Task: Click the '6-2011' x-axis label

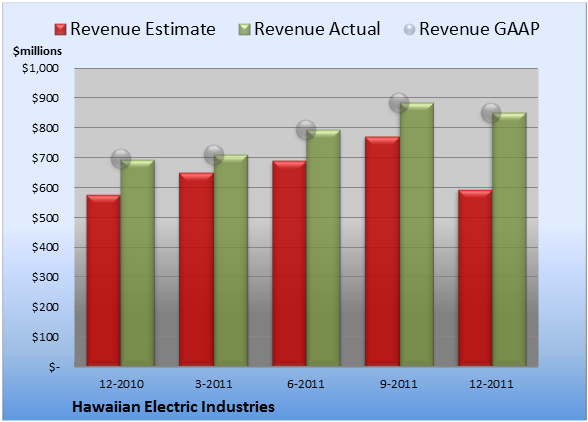Action: click(x=306, y=384)
